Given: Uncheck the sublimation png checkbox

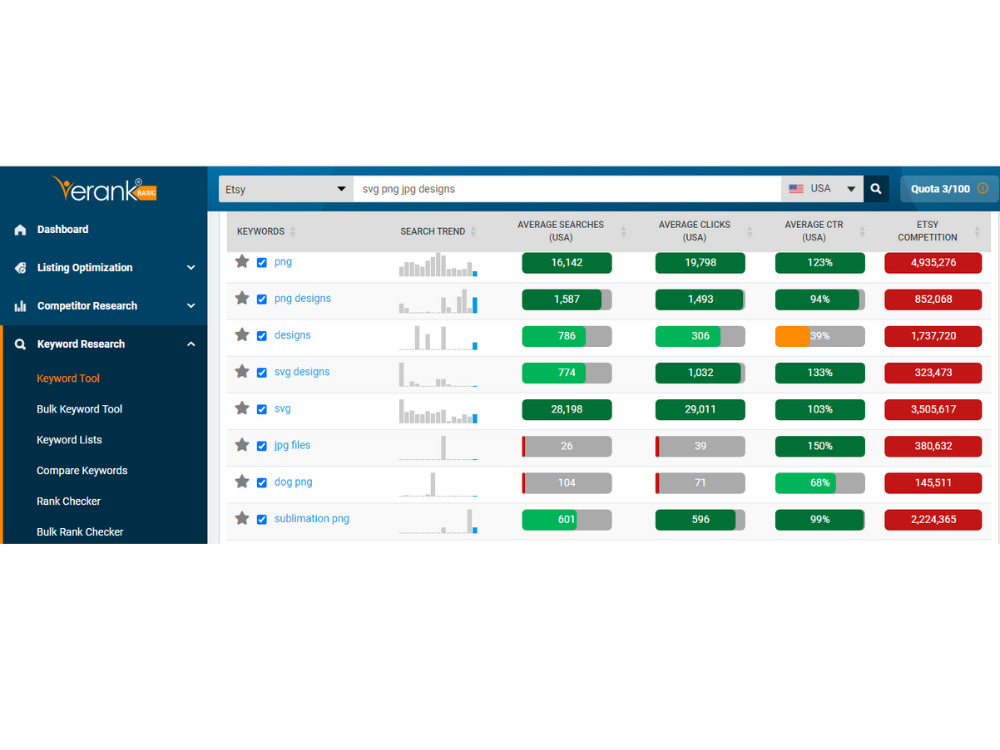Looking at the screenshot, I should click(x=261, y=519).
